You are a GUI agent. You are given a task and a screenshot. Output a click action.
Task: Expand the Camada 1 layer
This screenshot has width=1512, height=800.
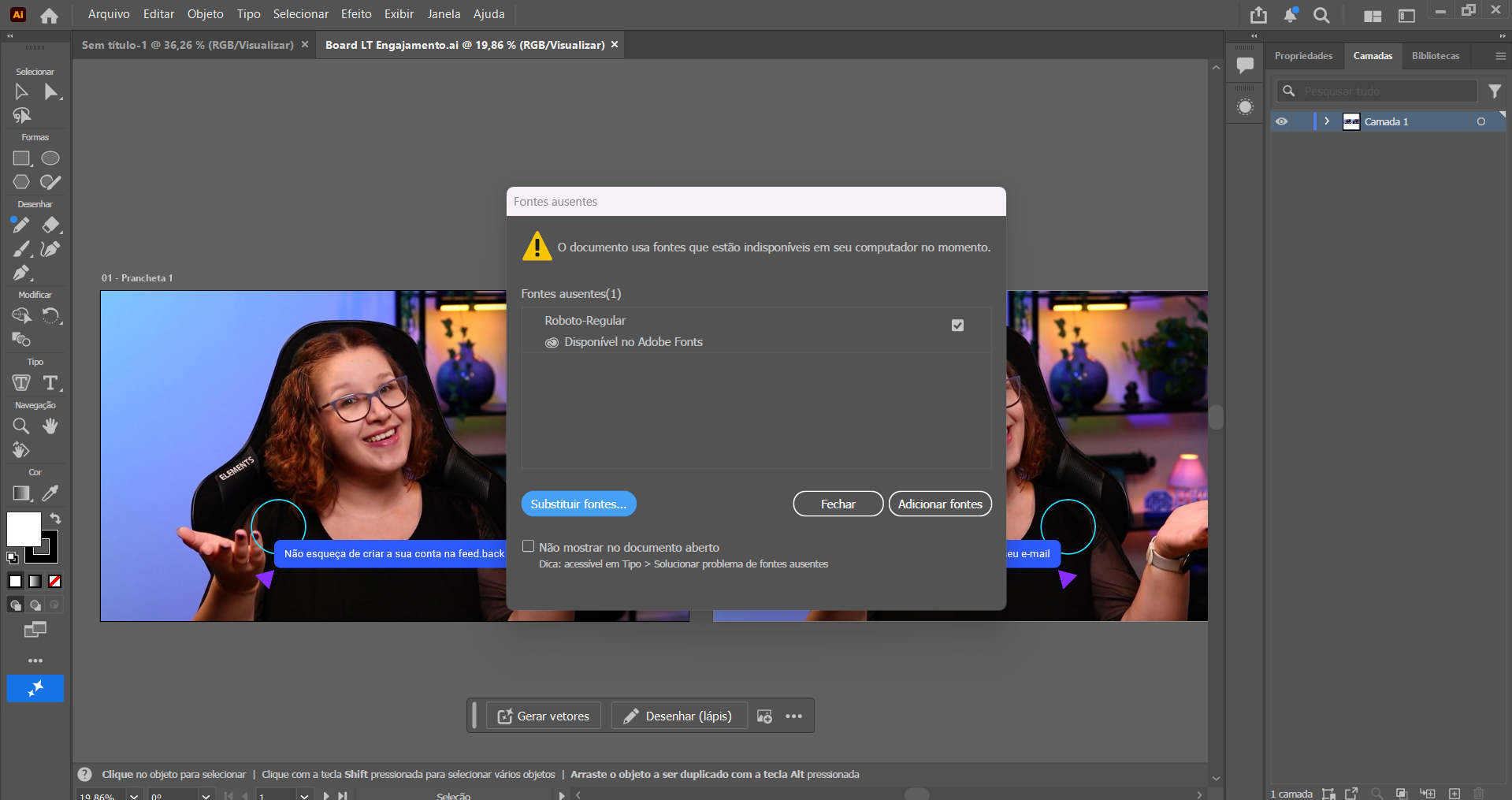tap(1327, 121)
